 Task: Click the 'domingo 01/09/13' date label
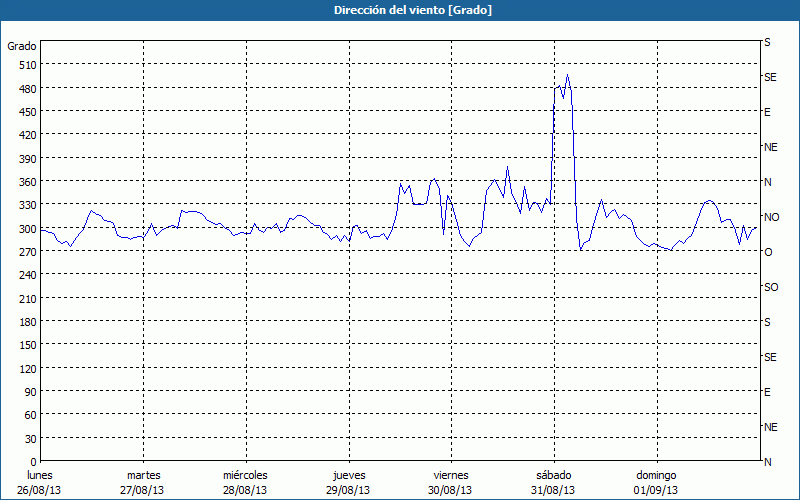[x=655, y=482]
